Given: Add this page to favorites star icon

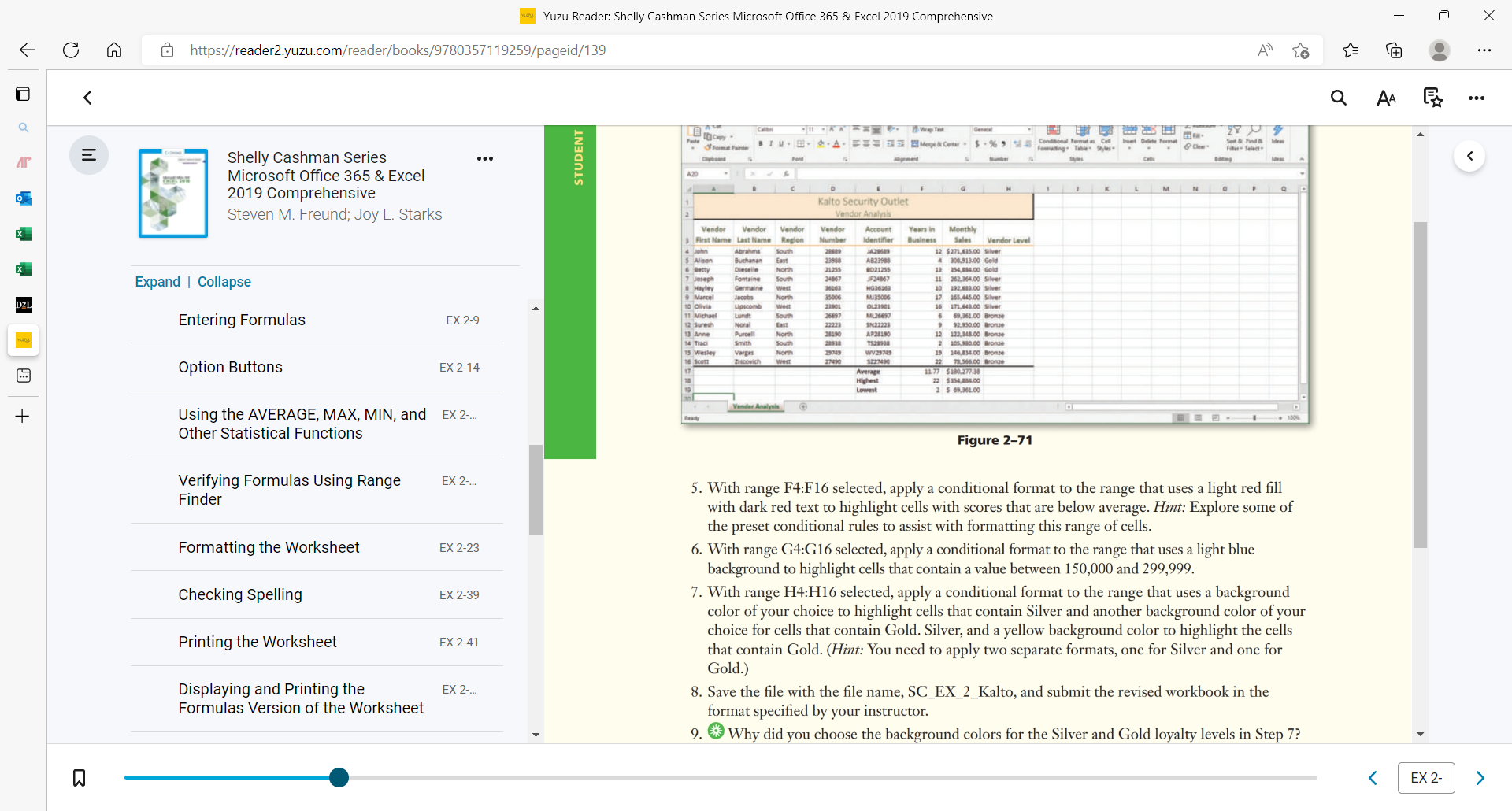Looking at the screenshot, I should pyautogui.click(x=1300, y=50).
